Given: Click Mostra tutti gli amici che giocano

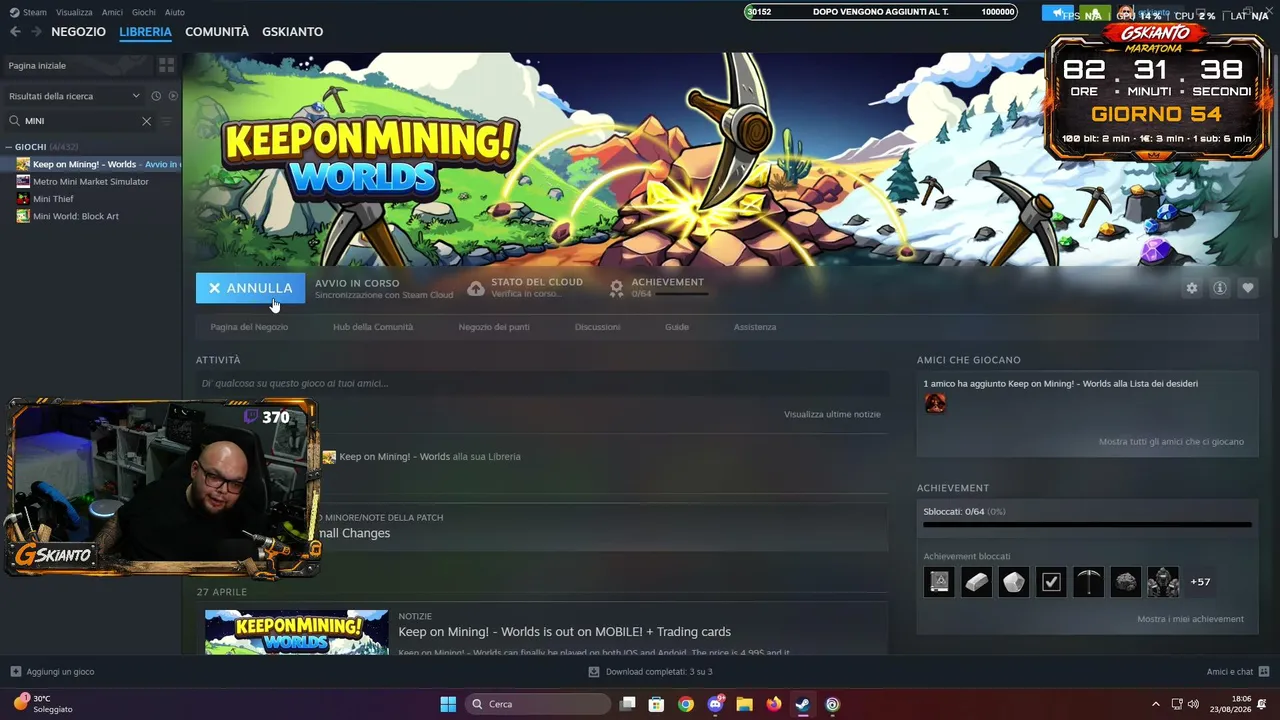Looking at the screenshot, I should pyautogui.click(x=1171, y=442).
